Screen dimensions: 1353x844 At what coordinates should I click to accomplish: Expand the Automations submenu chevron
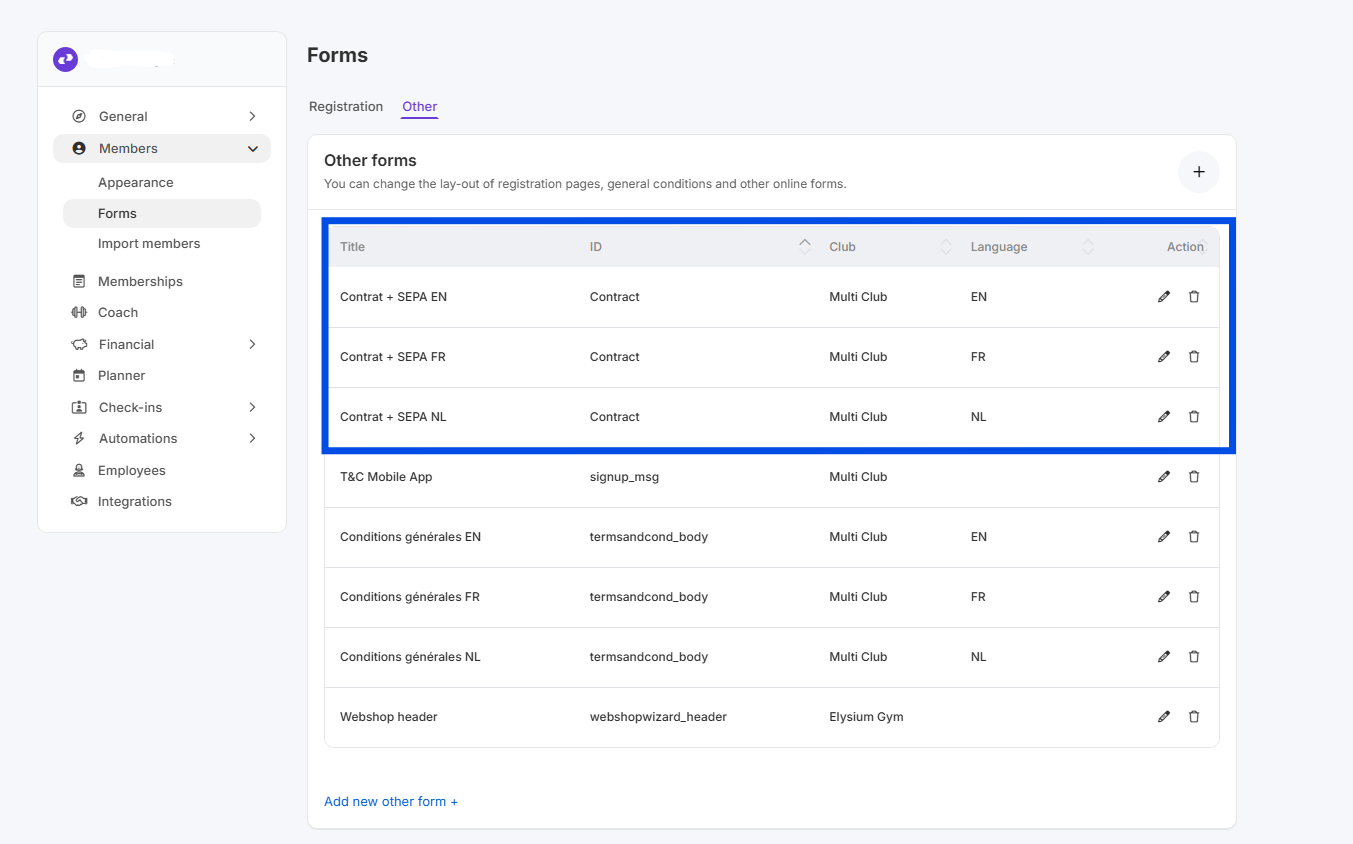(x=252, y=439)
